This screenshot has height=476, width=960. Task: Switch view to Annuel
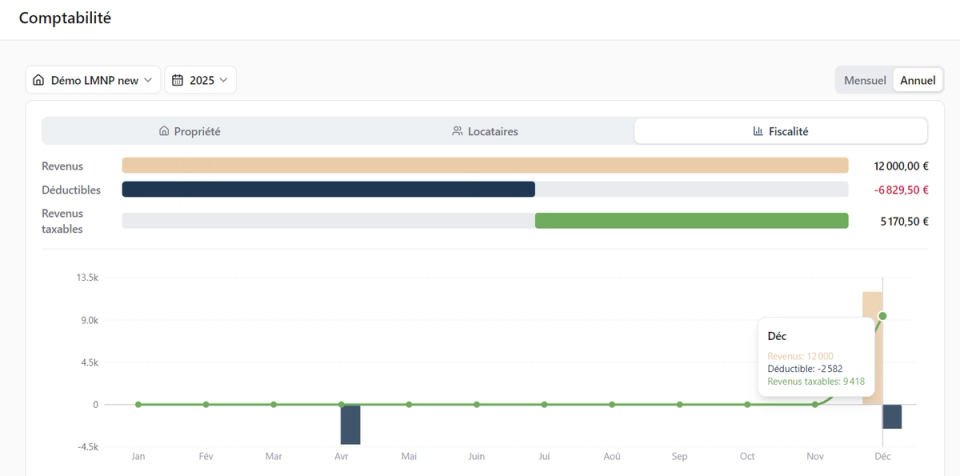point(918,80)
